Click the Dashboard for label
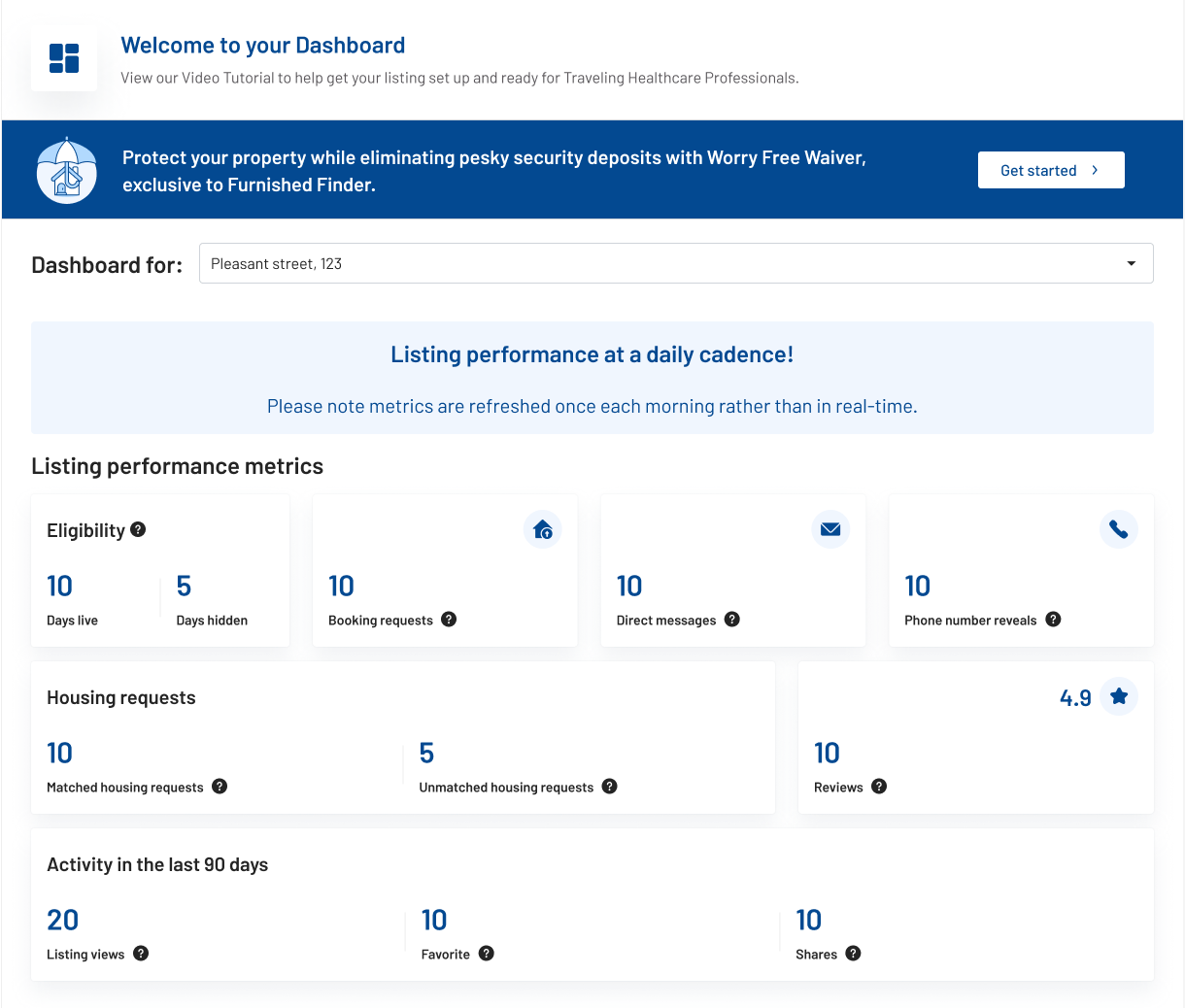Viewport: 1185px width, 1008px height. (x=107, y=265)
